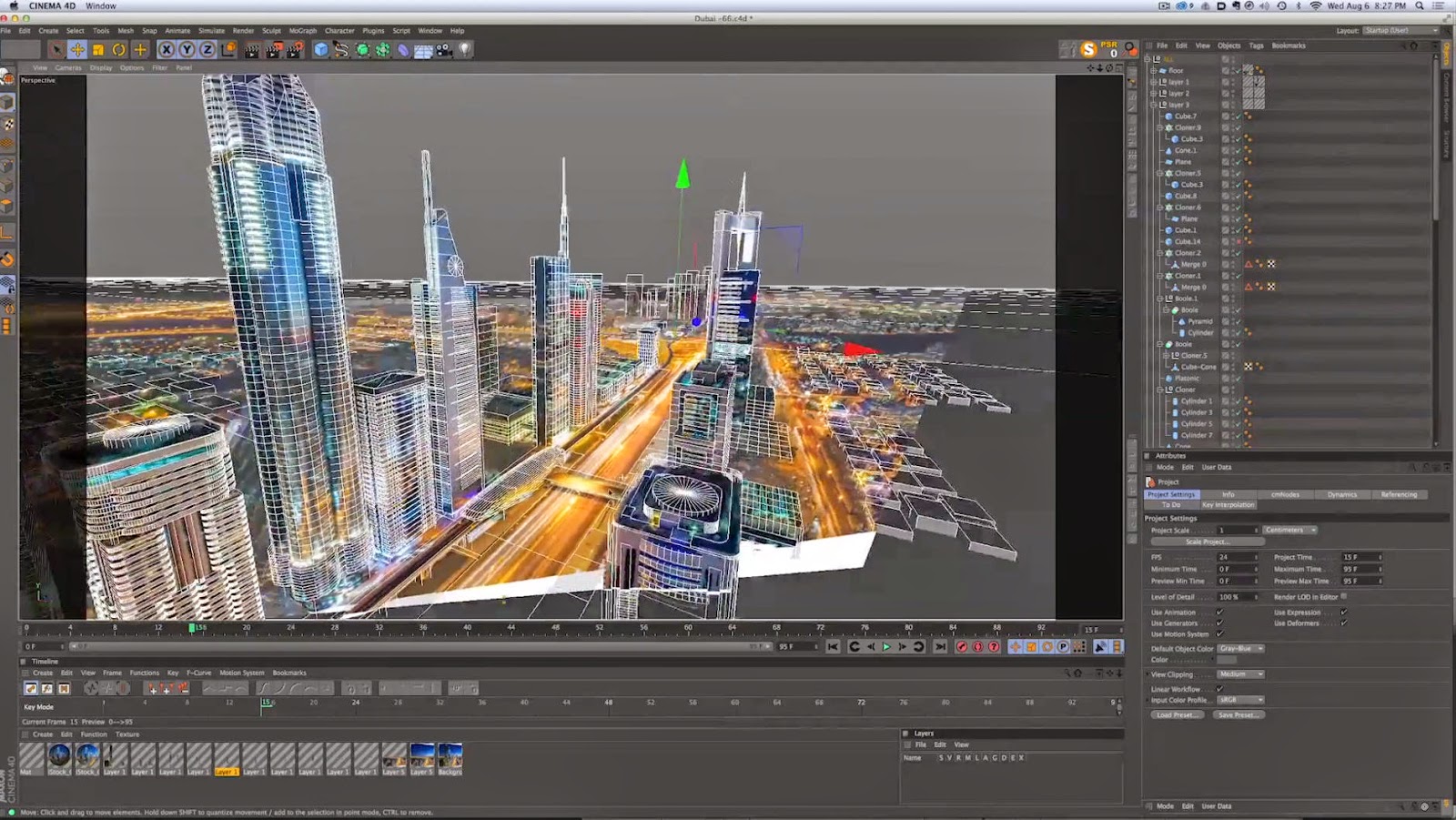This screenshot has height=820, width=1456.
Task: Click the FPS input field
Action: [1238, 557]
